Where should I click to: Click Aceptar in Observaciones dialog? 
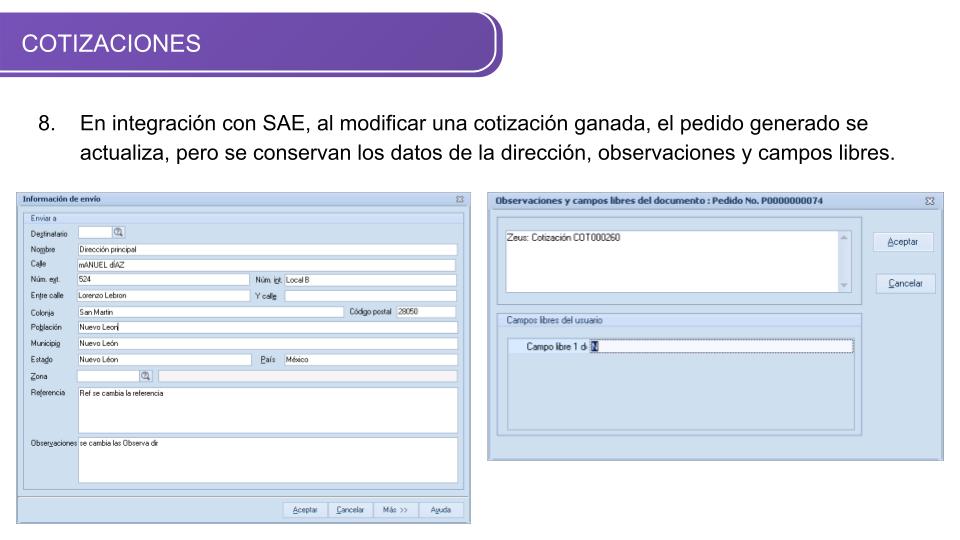[903, 242]
